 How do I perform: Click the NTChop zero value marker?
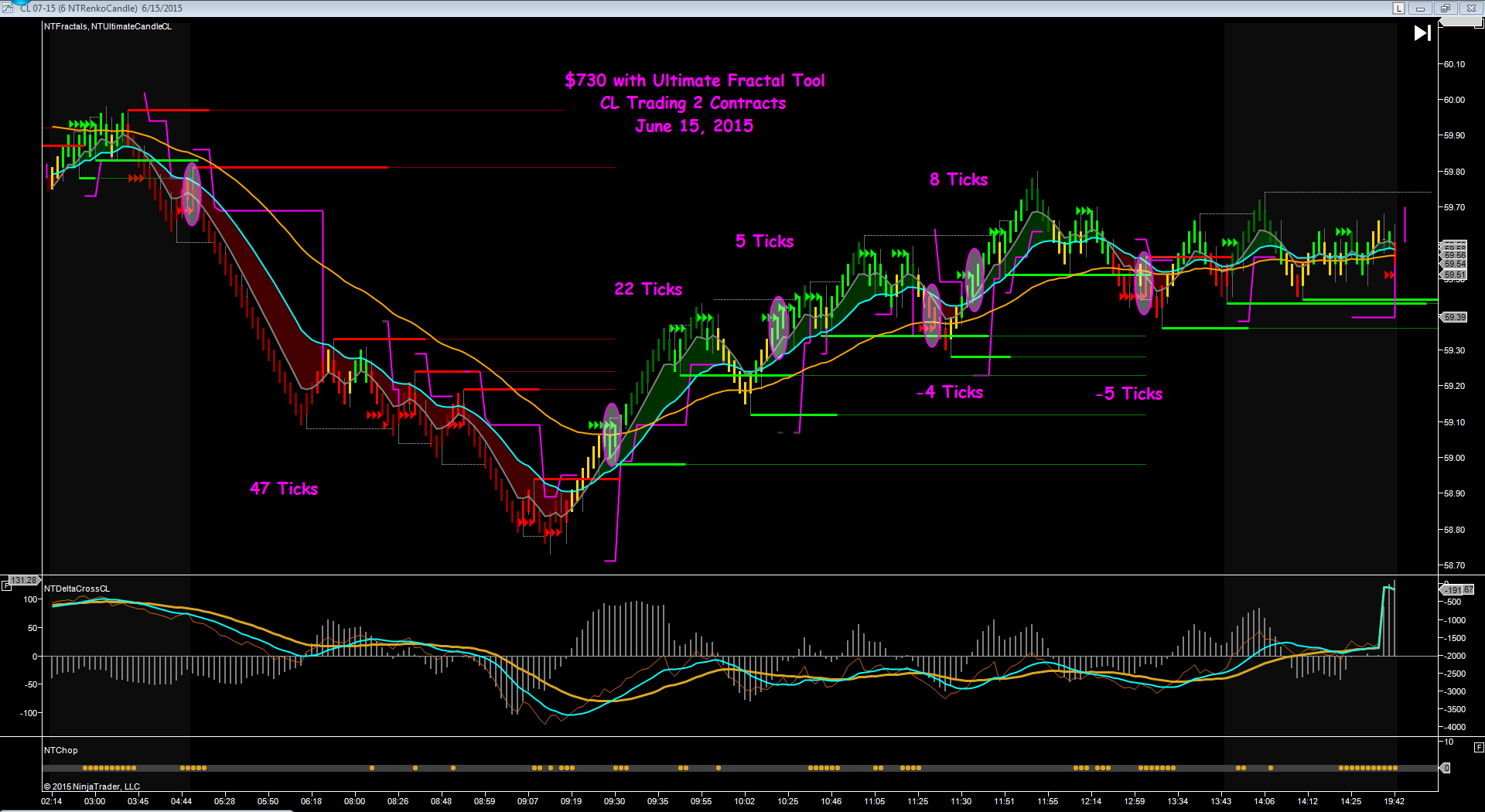(x=1445, y=768)
